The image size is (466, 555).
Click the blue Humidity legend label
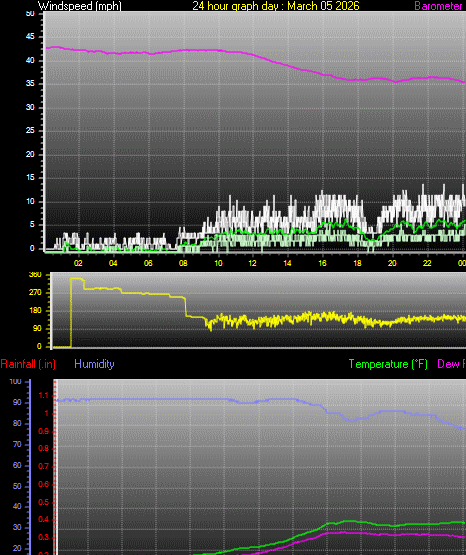tap(94, 364)
